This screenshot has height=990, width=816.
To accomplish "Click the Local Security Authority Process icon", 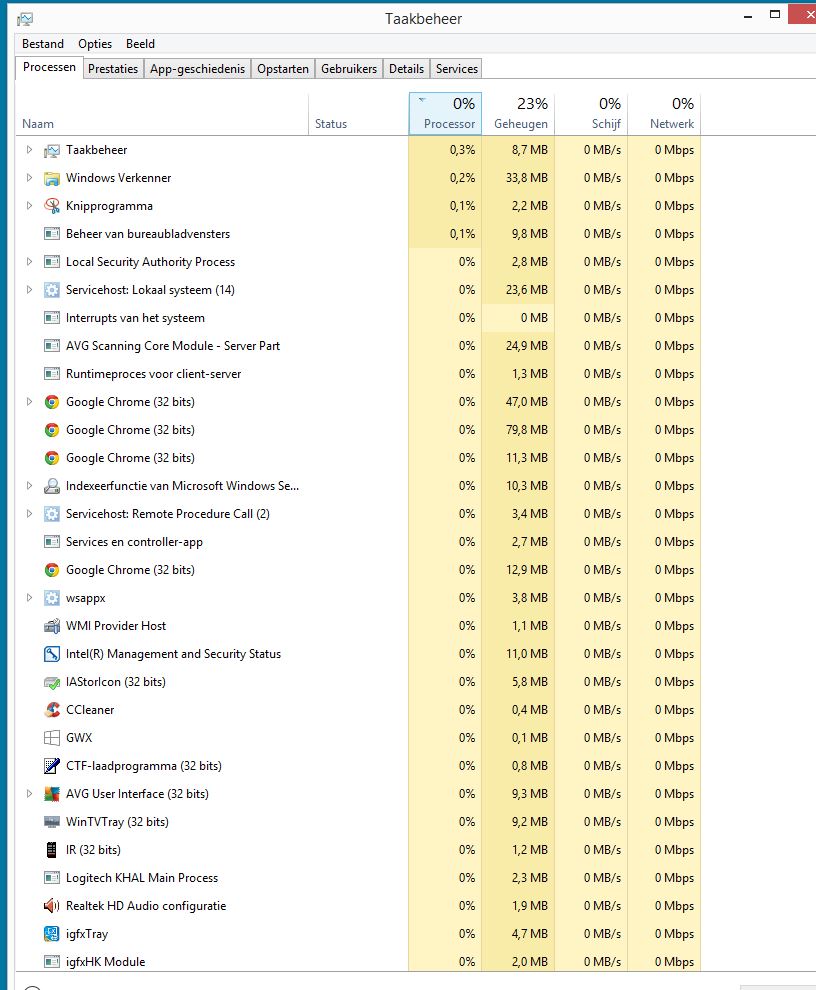I will click(x=52, y=262).
